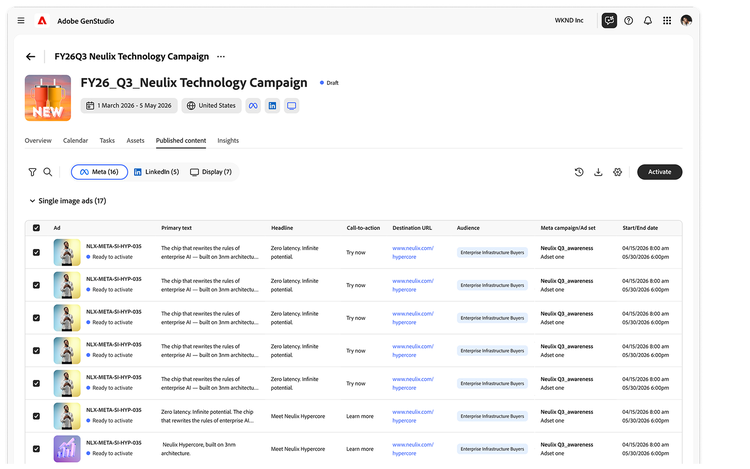Open the neulix.com/hypercore link in first row
The image size is (750, 469).
click(x=413, y=252)
